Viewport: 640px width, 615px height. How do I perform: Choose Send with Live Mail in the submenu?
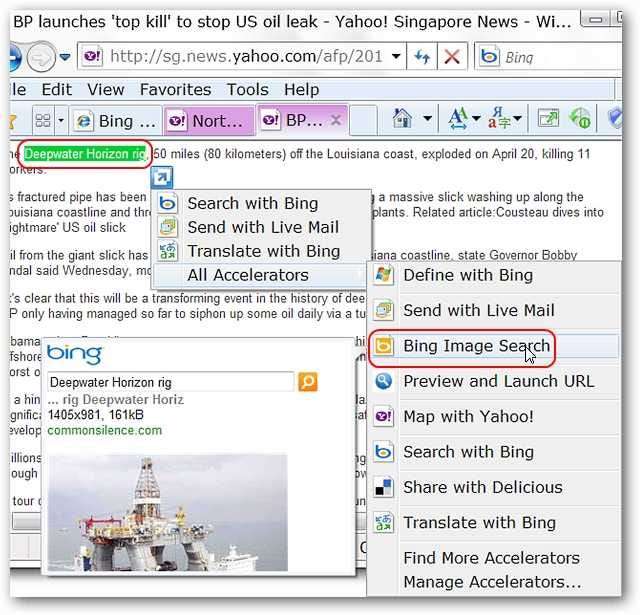pos(493,310)
